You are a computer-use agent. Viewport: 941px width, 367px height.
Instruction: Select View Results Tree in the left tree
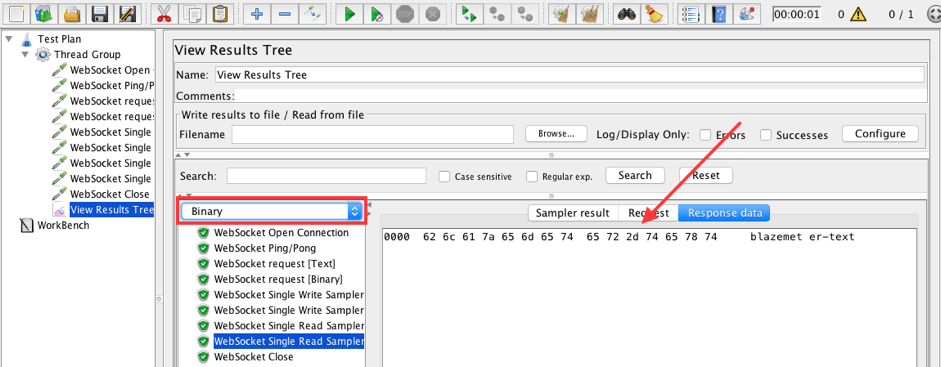click(x=112, y=210)
